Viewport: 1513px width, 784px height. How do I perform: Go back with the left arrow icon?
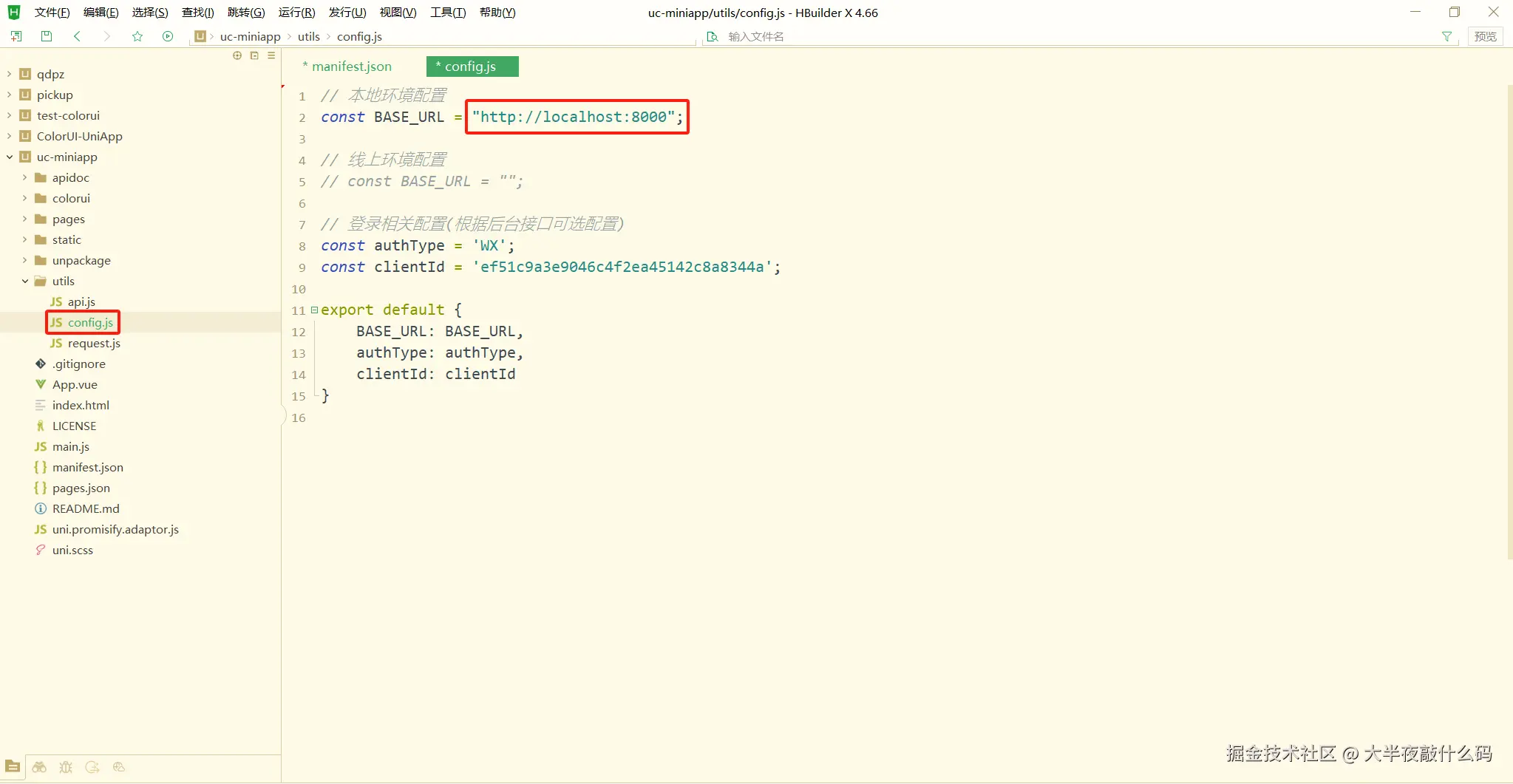[x=77, y=36]
